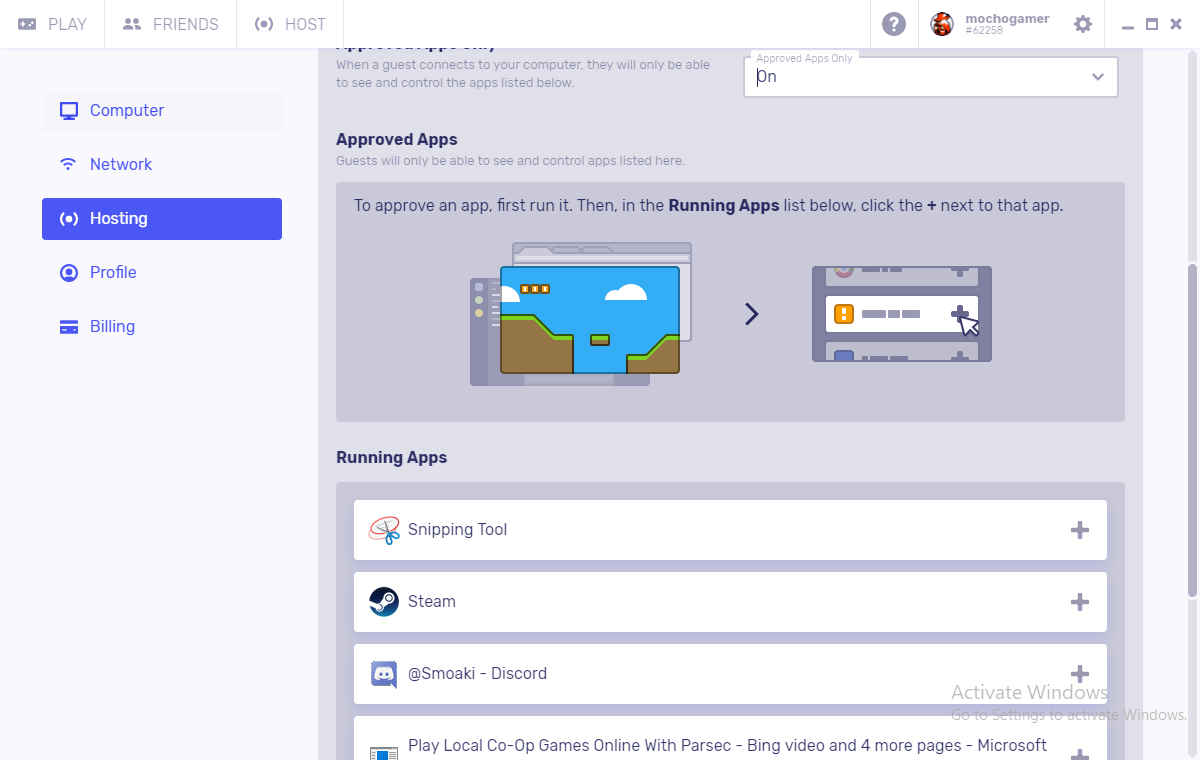Select Network settings in sidebar
Screen dimensions: 1200x760
click(162, 165)
